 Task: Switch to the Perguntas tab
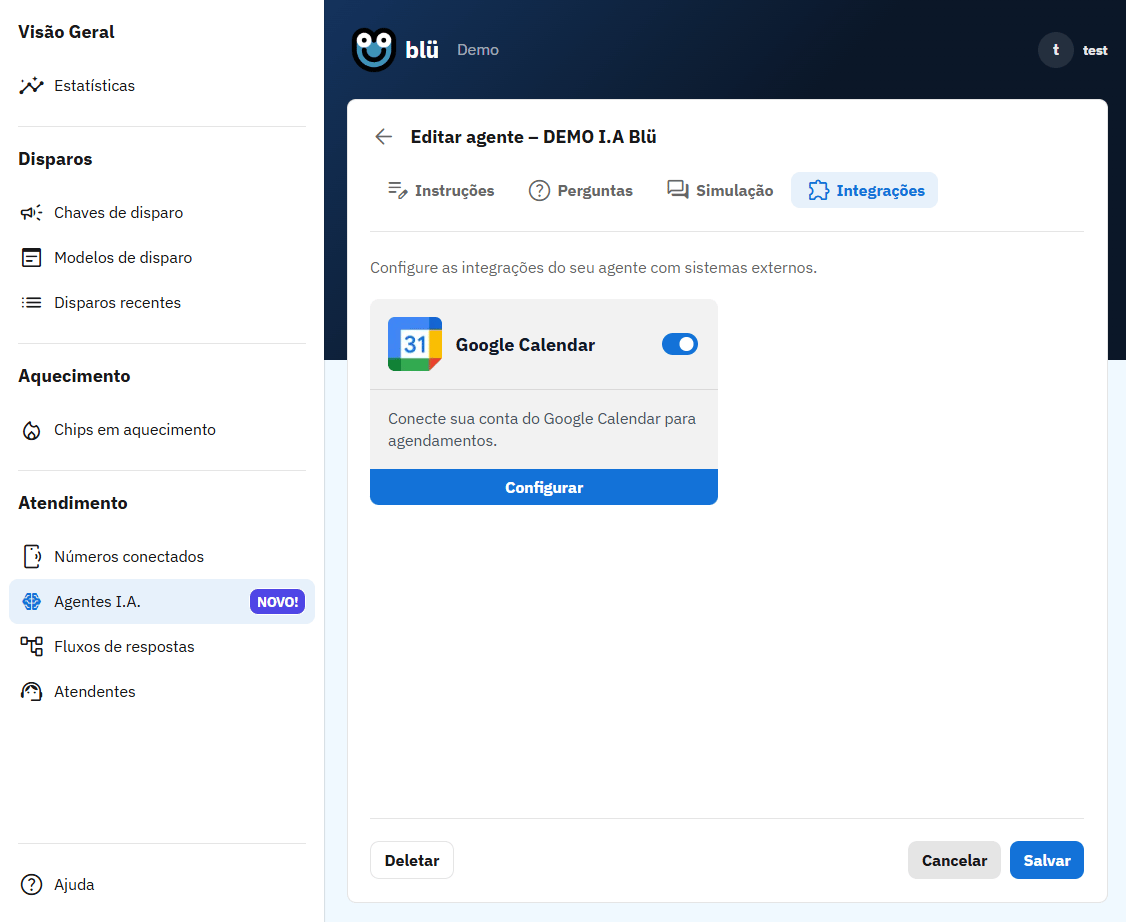[580, 190]
